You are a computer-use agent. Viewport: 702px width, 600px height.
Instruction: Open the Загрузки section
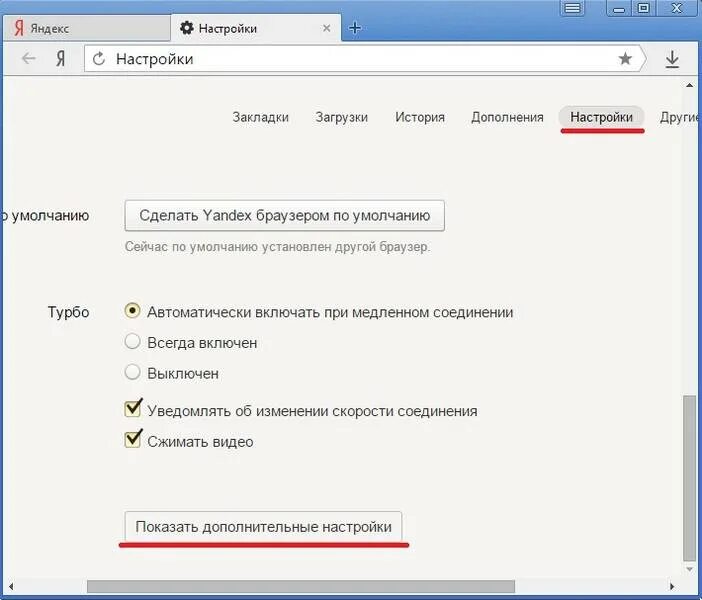[x=342, y=117]
